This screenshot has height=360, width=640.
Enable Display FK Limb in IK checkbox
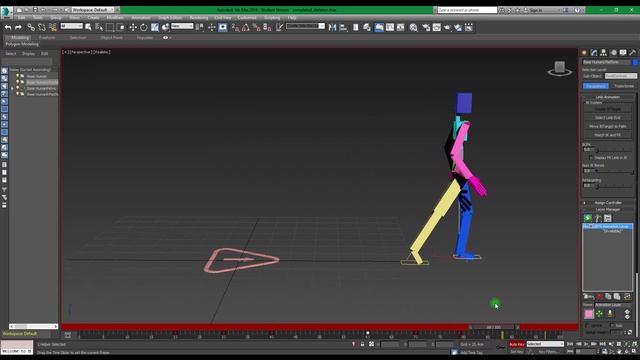click(591, 158)
